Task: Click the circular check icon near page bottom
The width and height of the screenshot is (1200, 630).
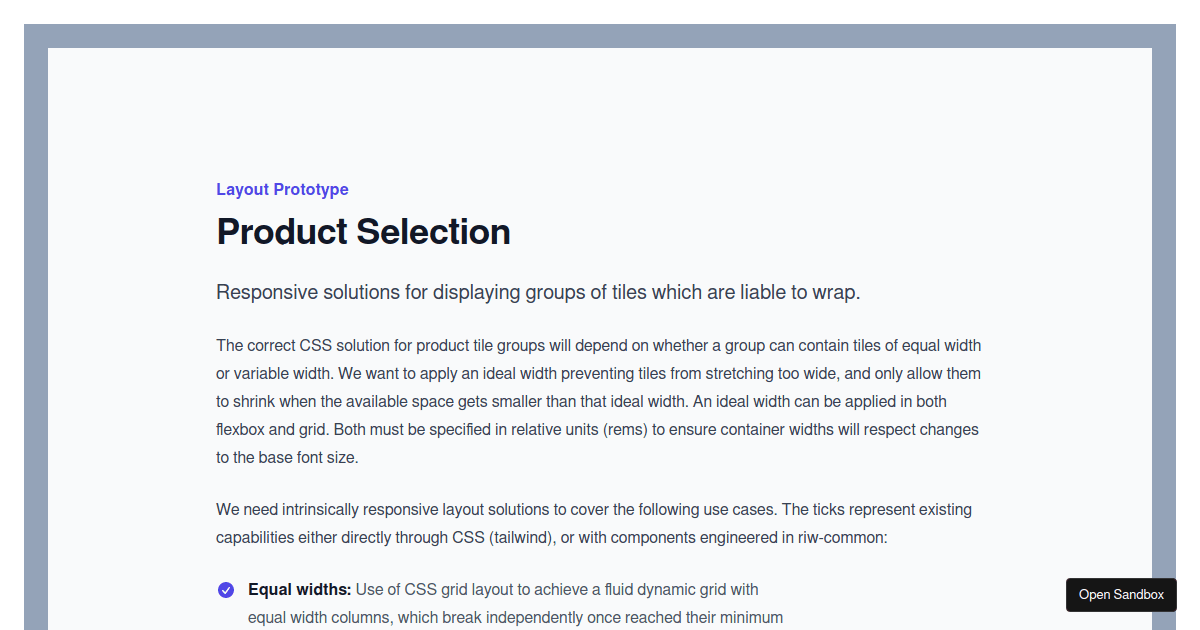Action: pyautogui.click(x=226, y=590)
